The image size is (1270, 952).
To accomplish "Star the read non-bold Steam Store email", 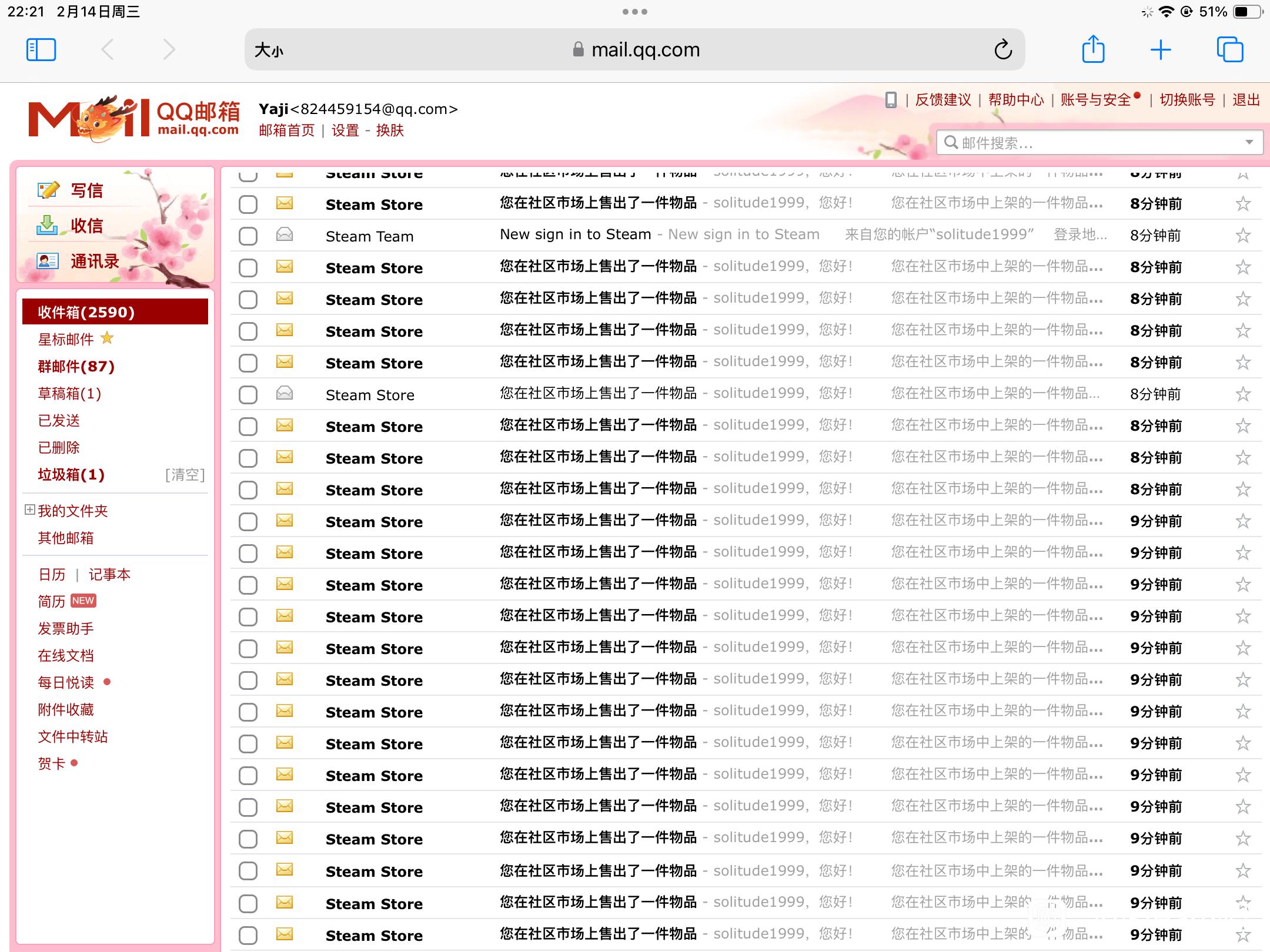I will 1242,394.
